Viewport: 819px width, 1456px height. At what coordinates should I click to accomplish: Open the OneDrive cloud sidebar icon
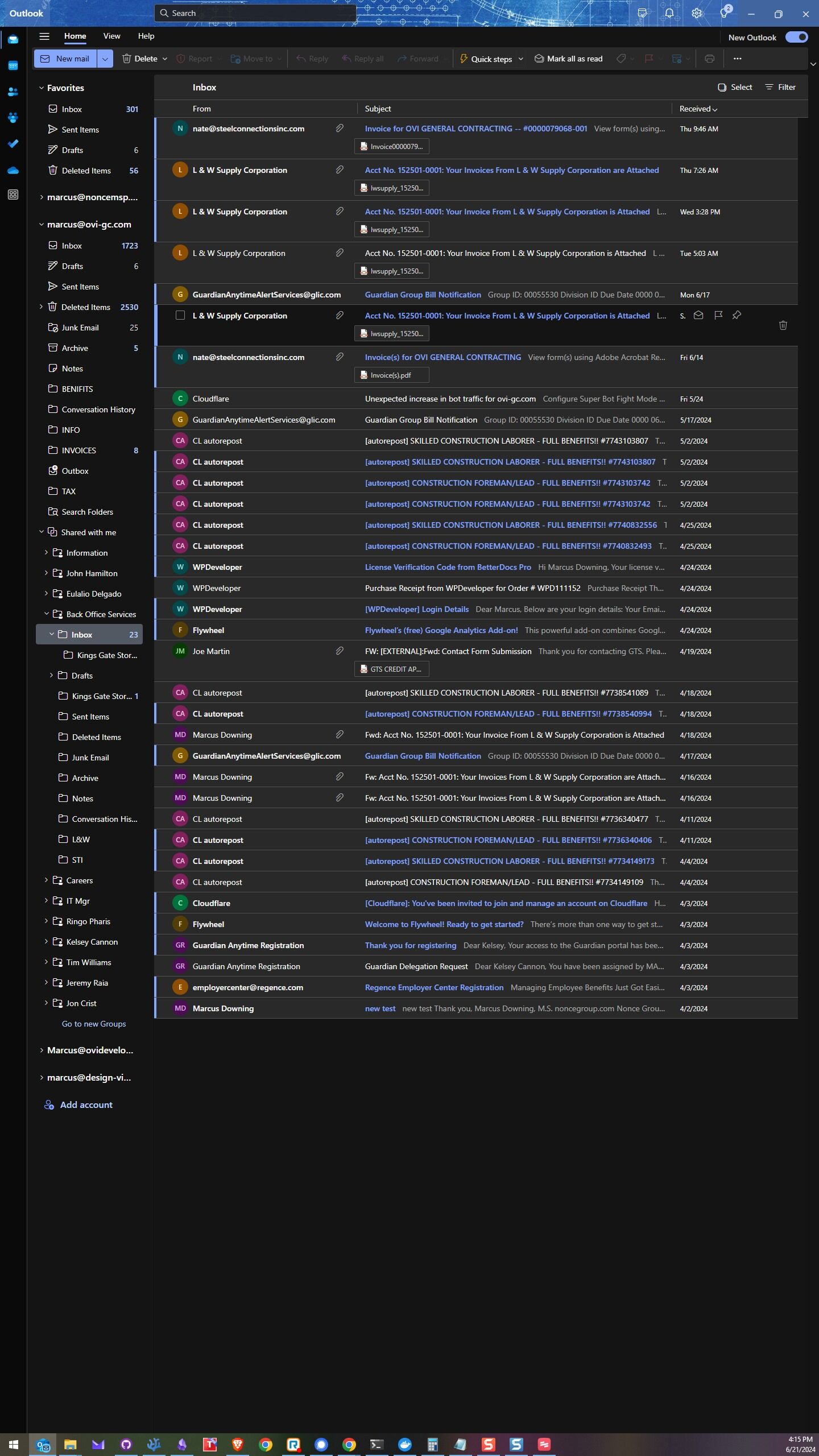tap(13, 170)
